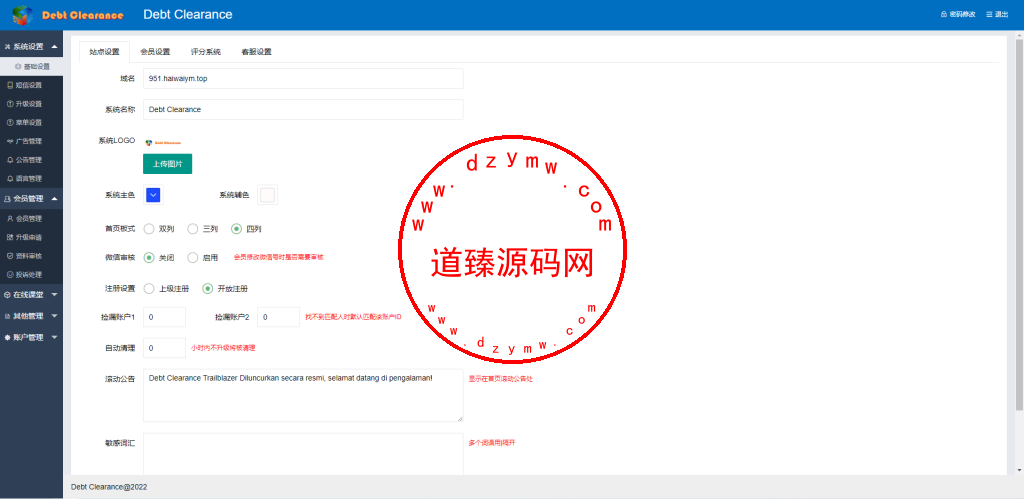Expand the 账户管理 sidebar group
The image size is (1024, 499).
[x=31, y=338]
